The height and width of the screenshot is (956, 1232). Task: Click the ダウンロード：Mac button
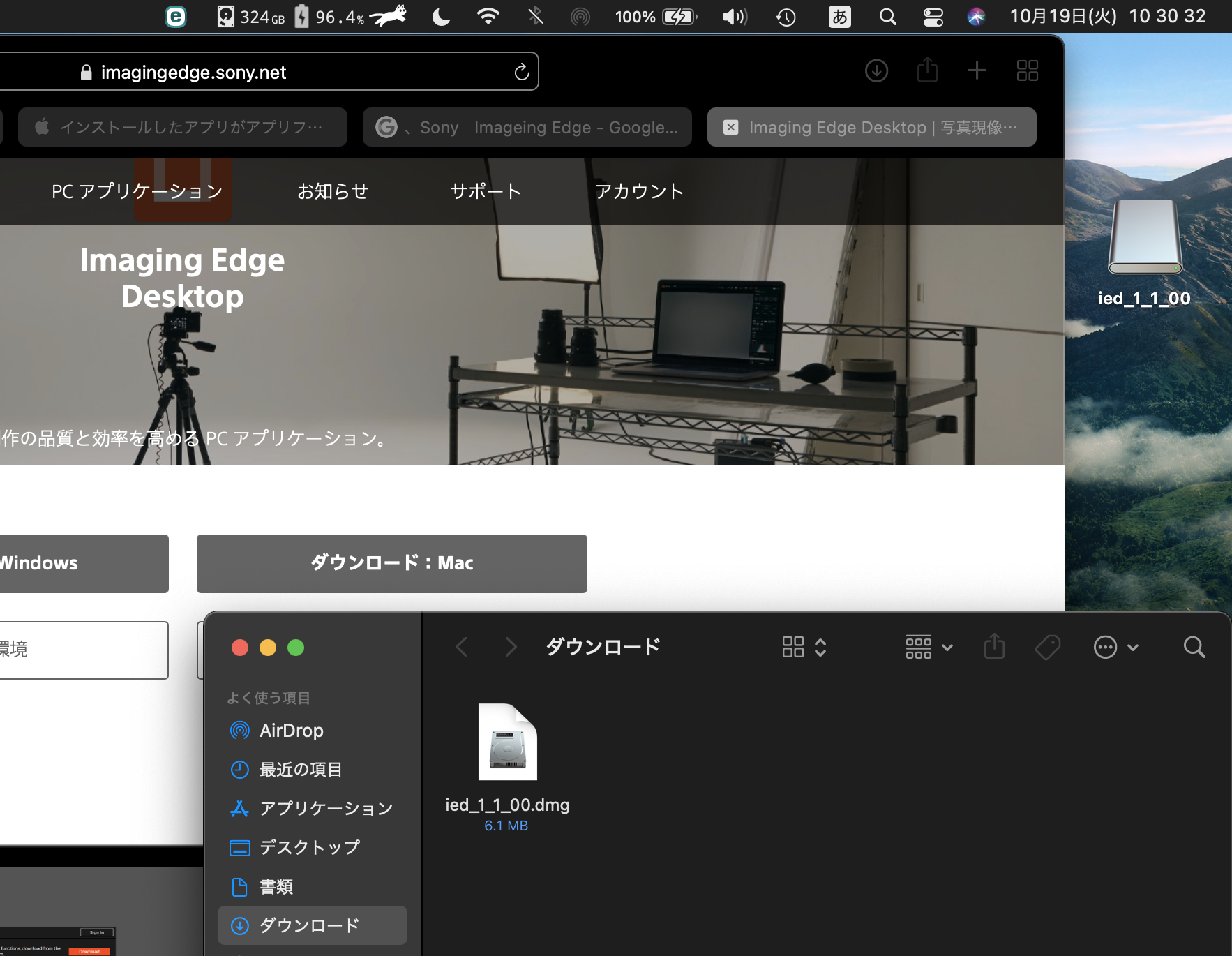pyautogui.click(x=391, y=563)
